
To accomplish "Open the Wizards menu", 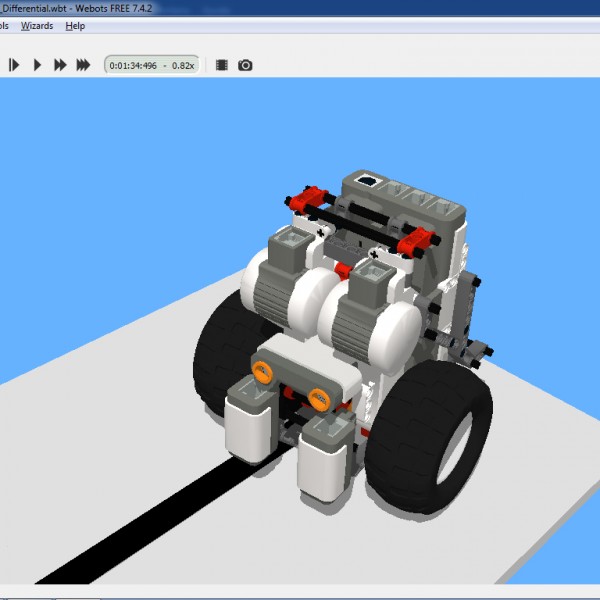I will (x=37, y=26).
